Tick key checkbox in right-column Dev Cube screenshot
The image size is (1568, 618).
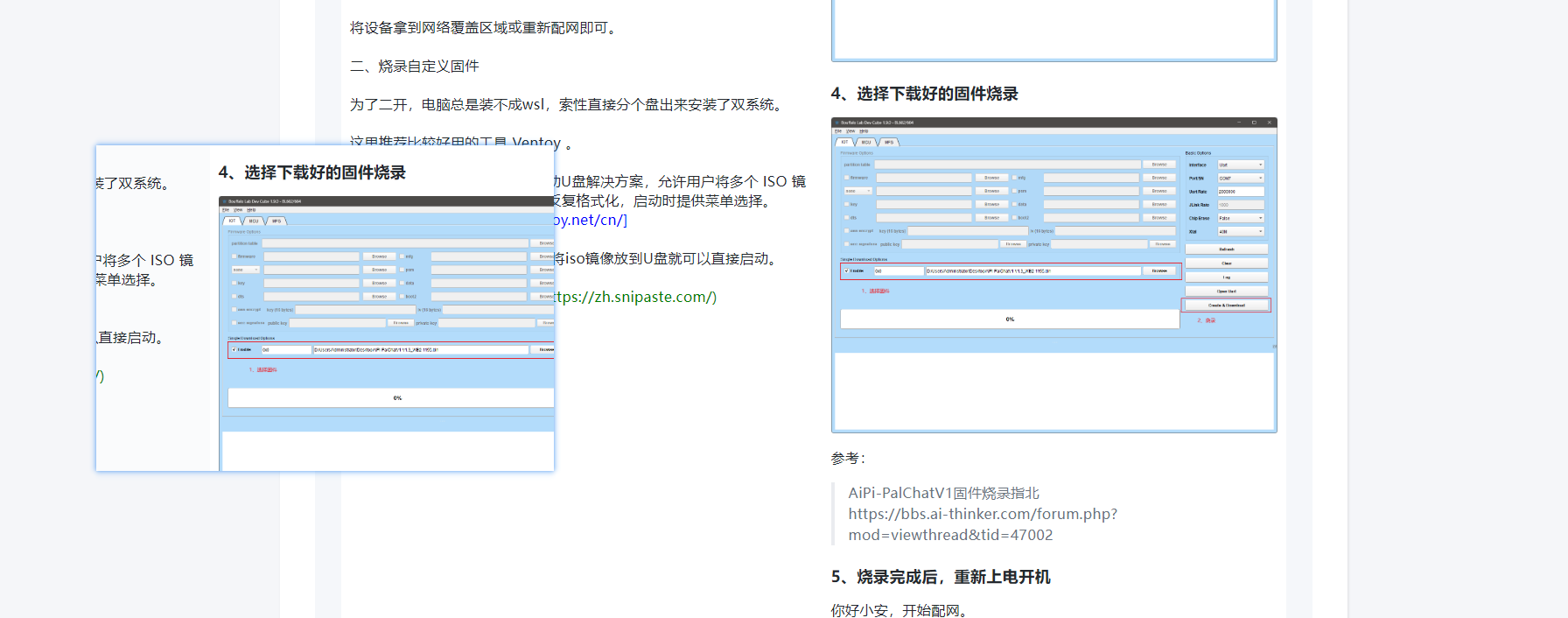point(846,204)
